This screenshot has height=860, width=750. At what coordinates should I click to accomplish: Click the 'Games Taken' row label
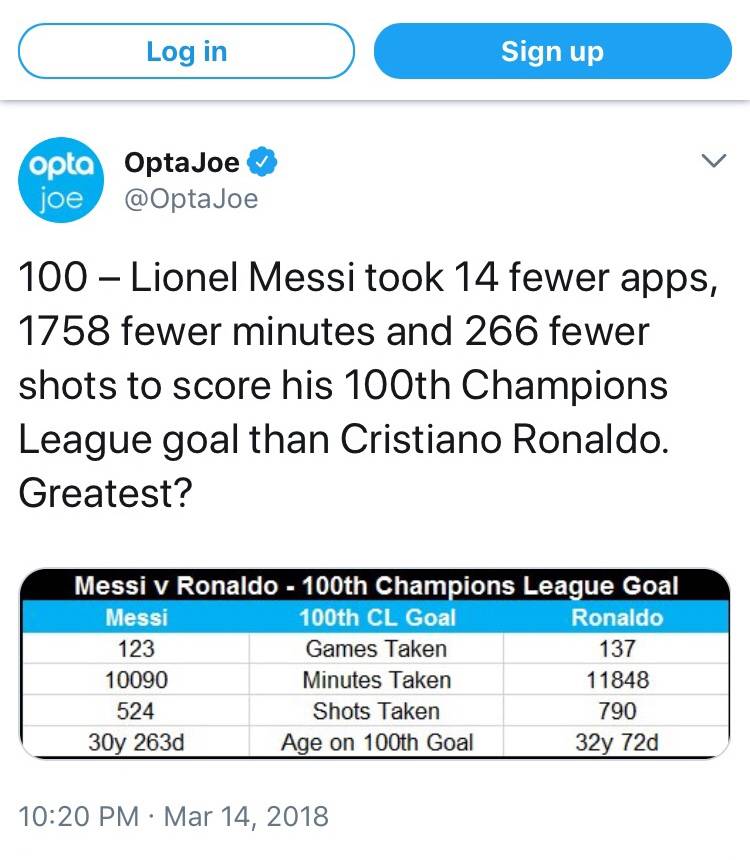376,649
